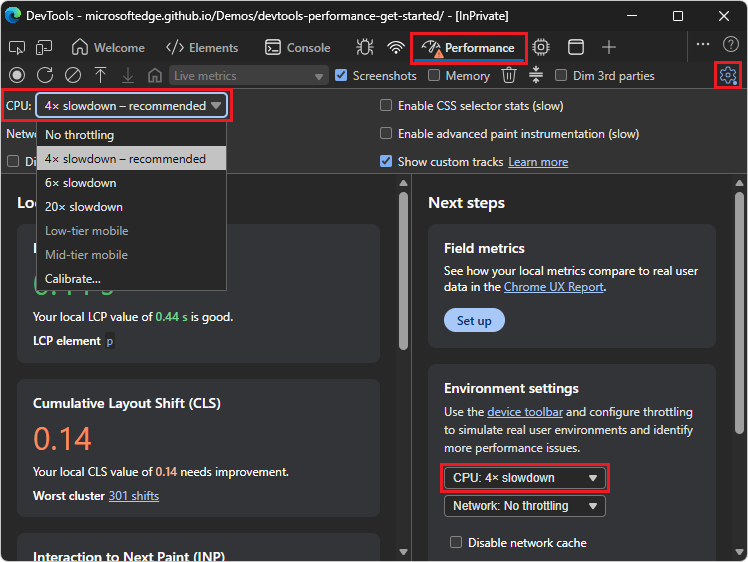The image size is (748, 562).
Task: Enable Dim 3rd parties checkbox
Action: 561,75
